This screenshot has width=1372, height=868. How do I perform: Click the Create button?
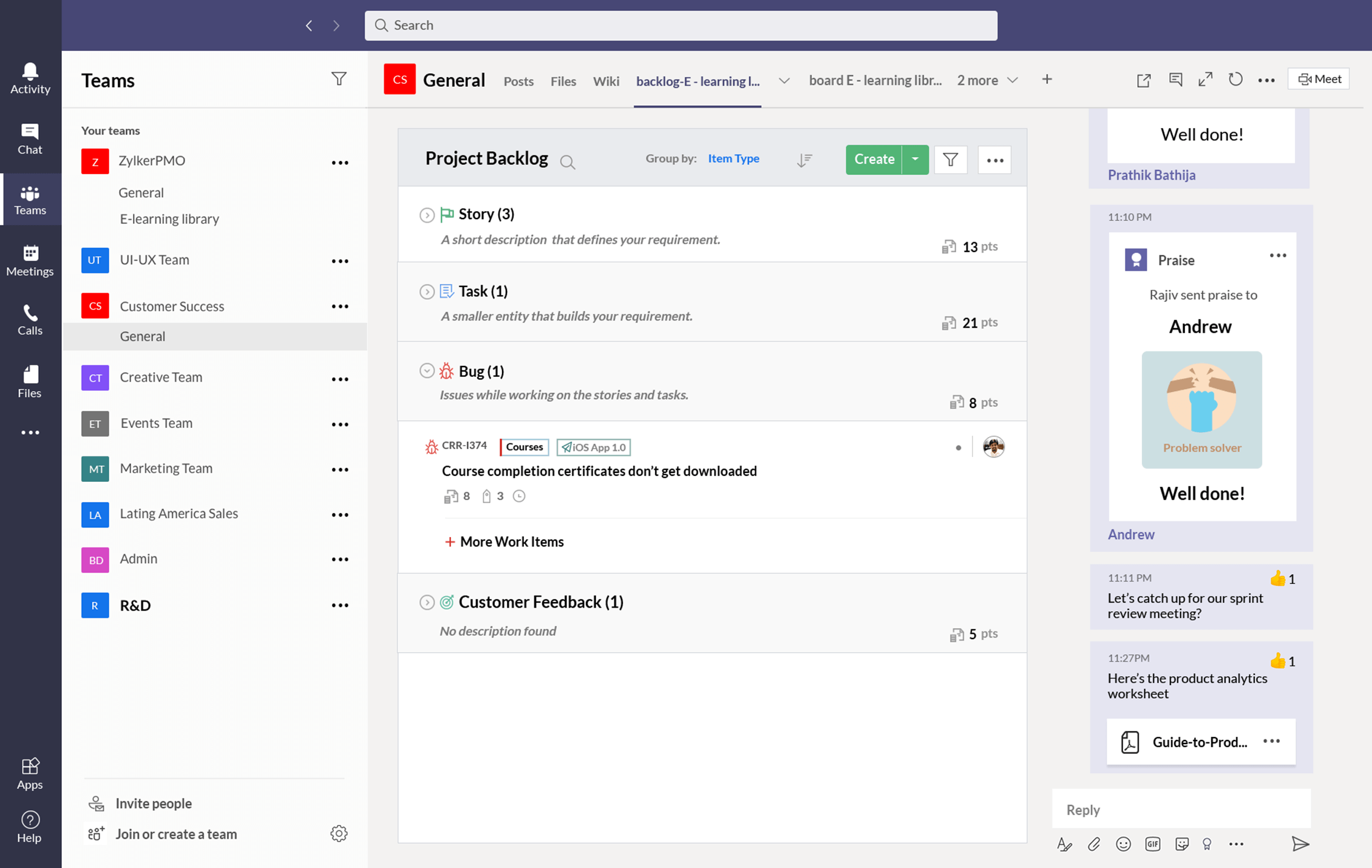click(x=874, y=160)
